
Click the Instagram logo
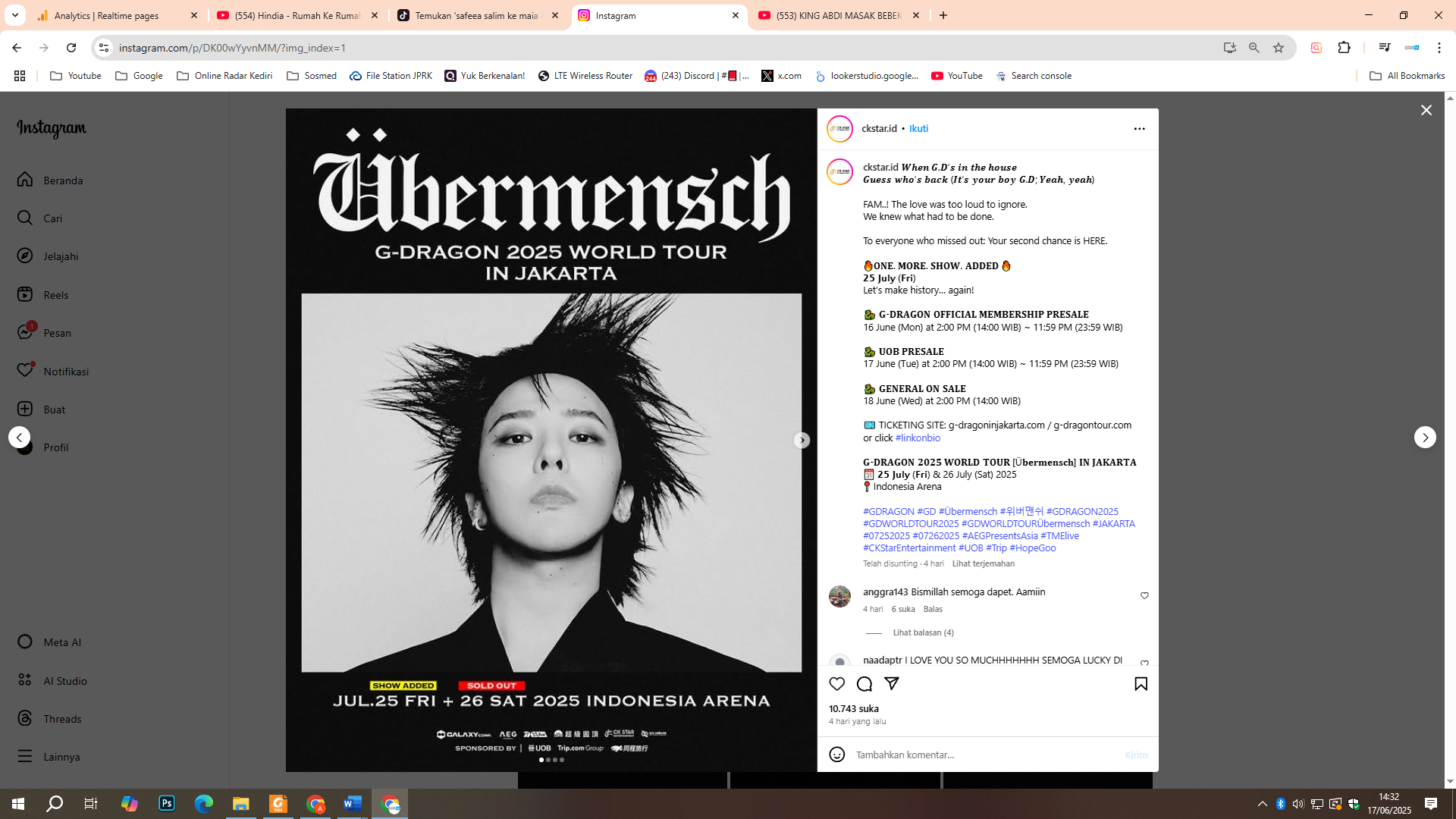click(x=52, y=129)
